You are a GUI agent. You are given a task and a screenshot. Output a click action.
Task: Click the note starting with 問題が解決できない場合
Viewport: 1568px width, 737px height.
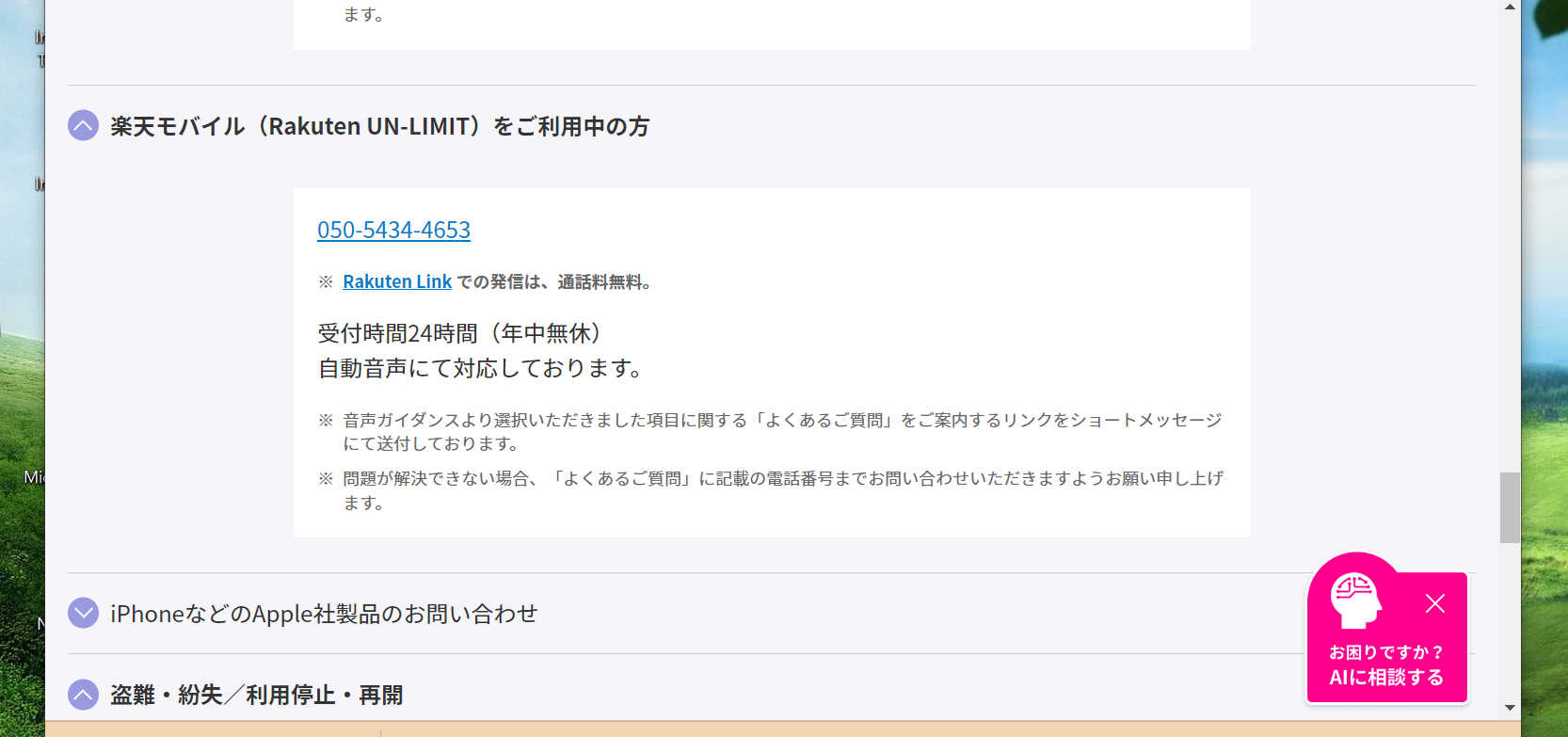[783, 490]
